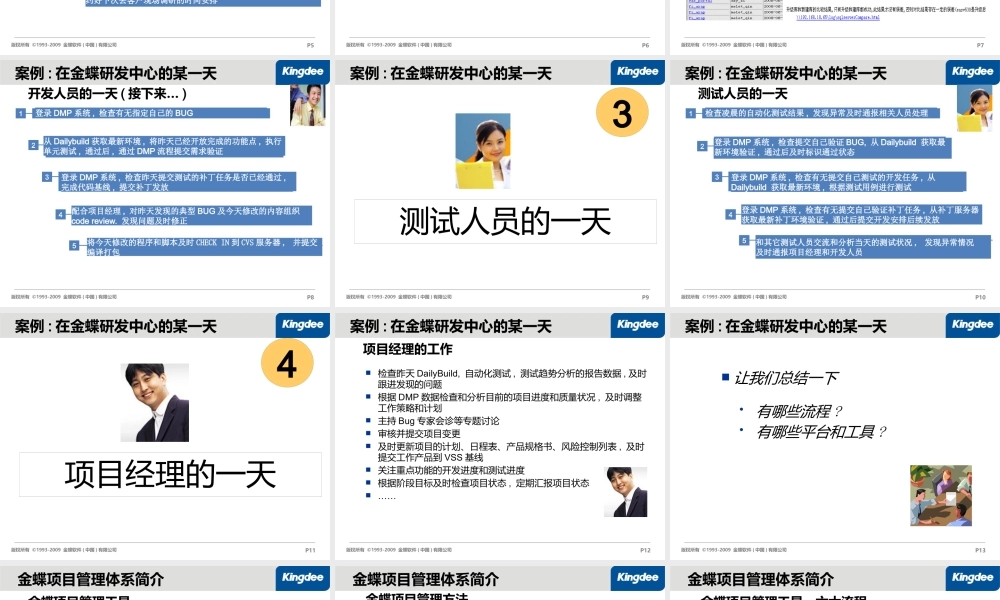This screenshot has width=1000, height=600.
Task: Click the page number P12
Action: click(x=645, y=550)
